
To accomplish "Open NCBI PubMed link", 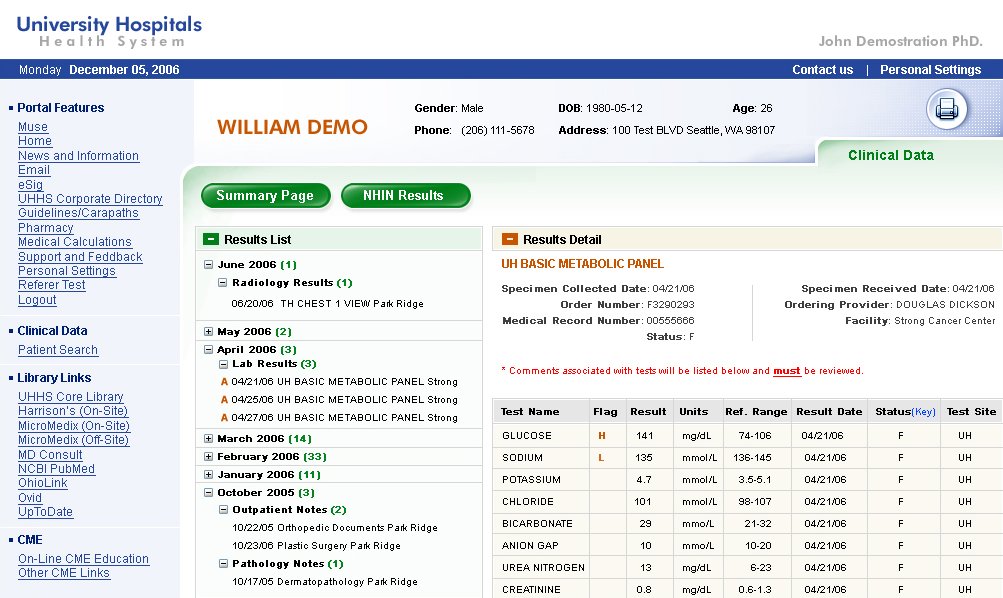I will [56, 469].
